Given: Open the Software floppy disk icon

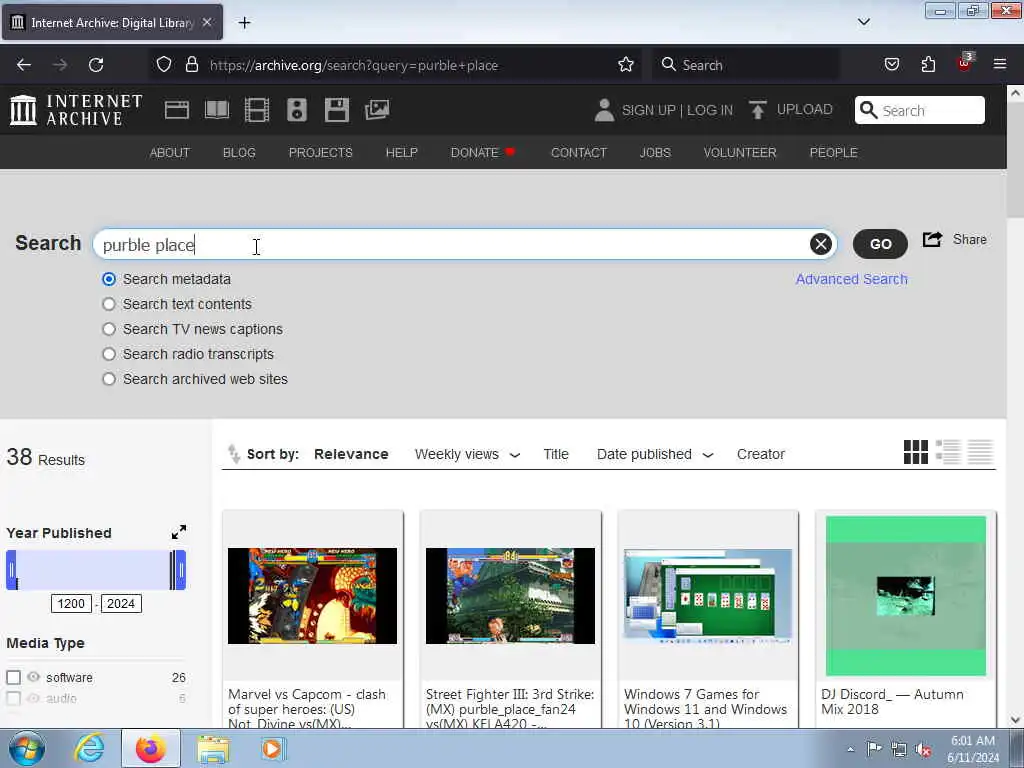Looking at the screenshot, I should pos(337,110).
